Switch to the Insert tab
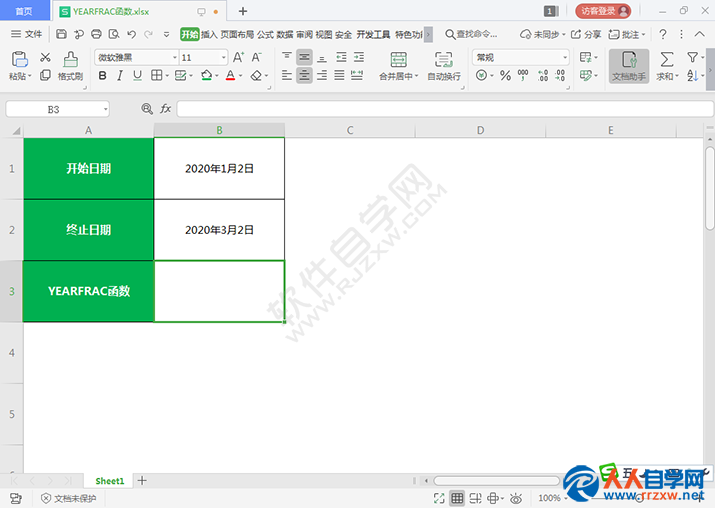 tap(209, 35)
